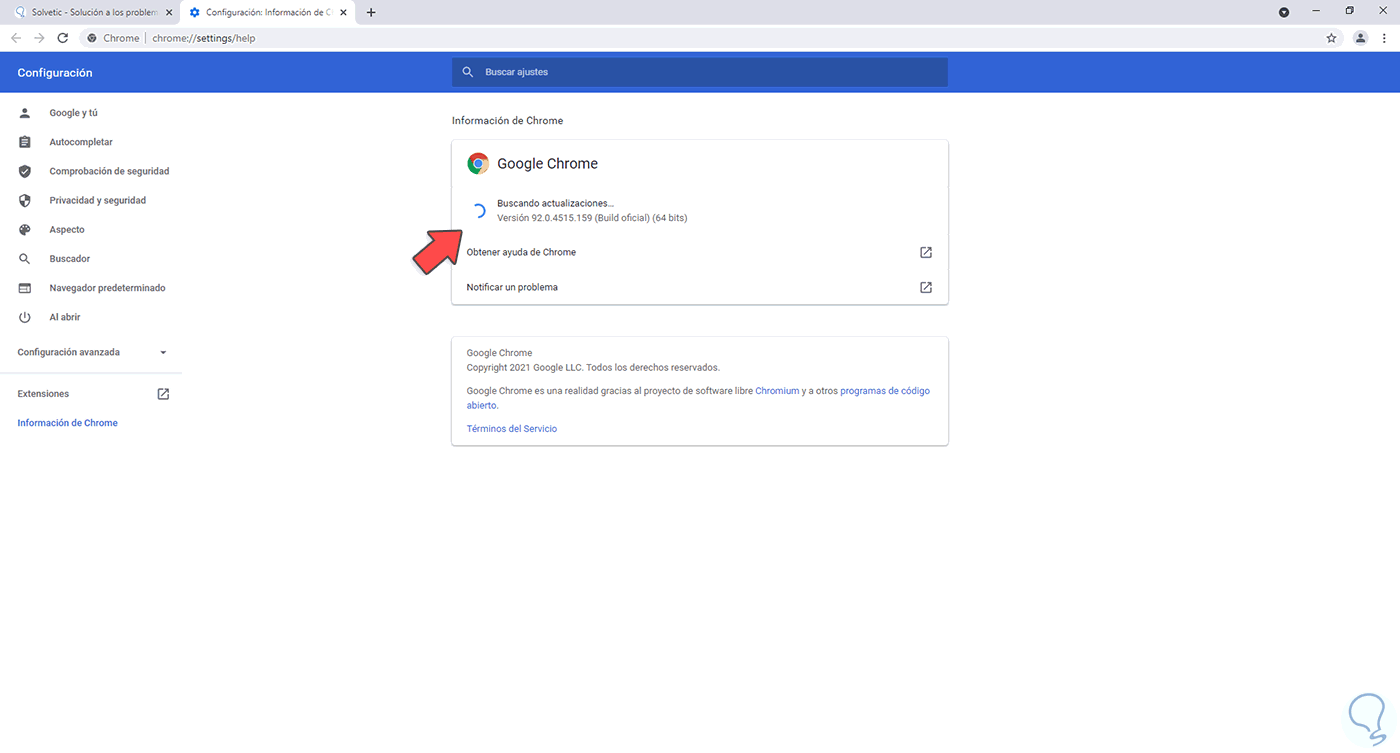Click the external-link icon next to Extensiones
This screenshot has width=1400, height=753.
tap(163, 394)
